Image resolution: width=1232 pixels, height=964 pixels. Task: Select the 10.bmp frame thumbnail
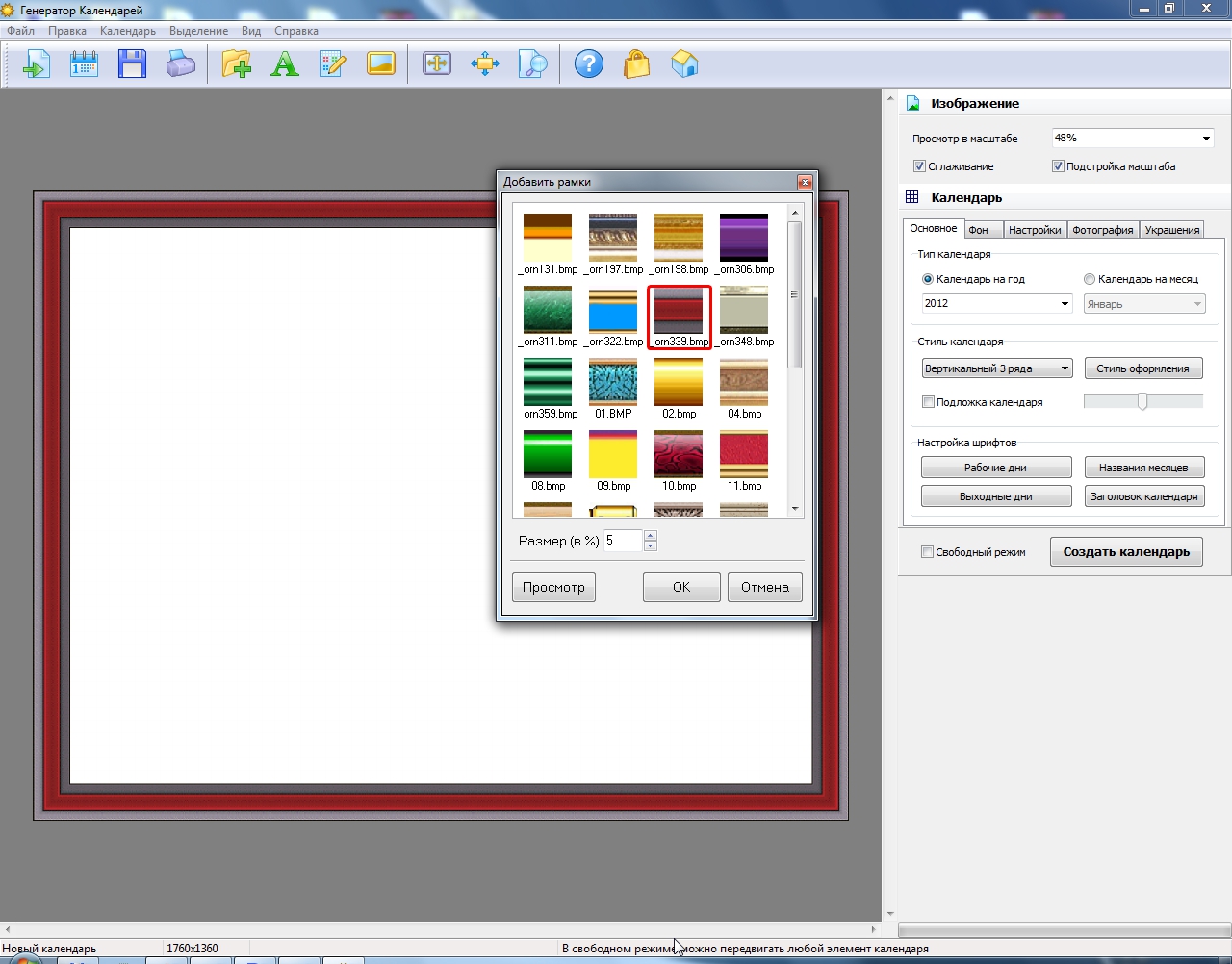tap(679, 455)
